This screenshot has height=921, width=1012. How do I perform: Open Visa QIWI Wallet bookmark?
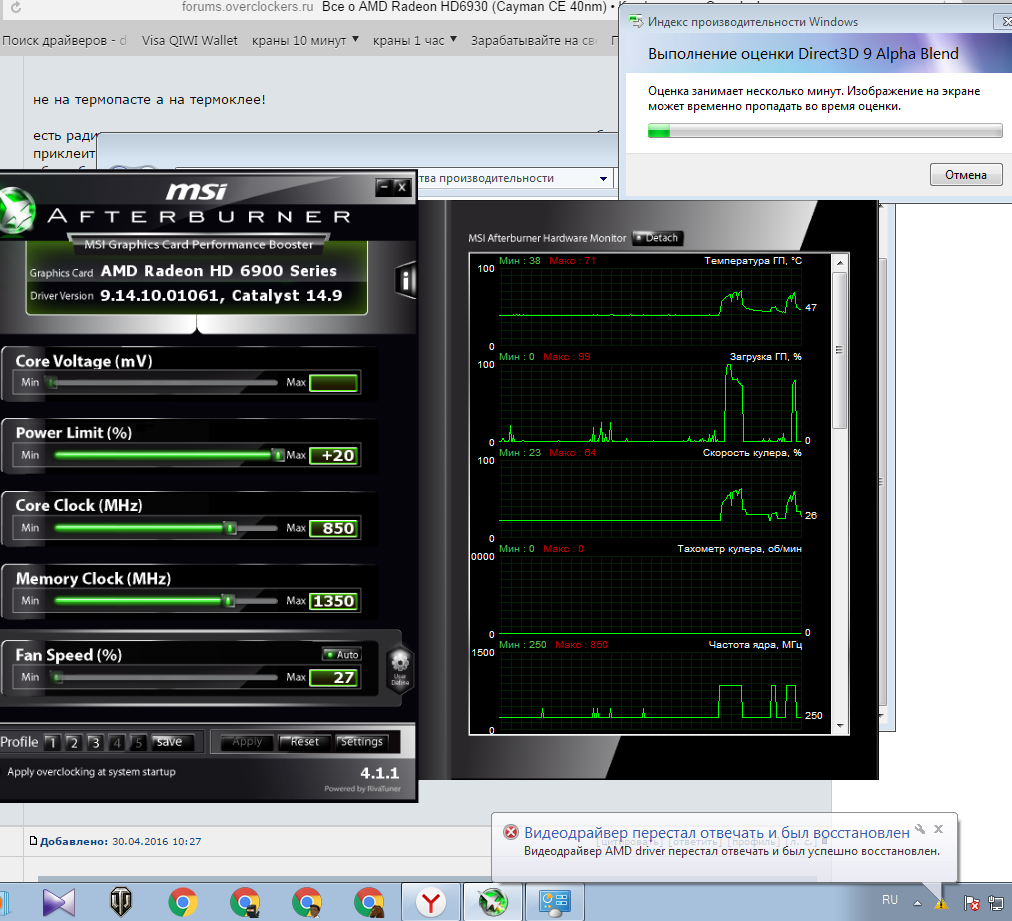tap(189, 40)
